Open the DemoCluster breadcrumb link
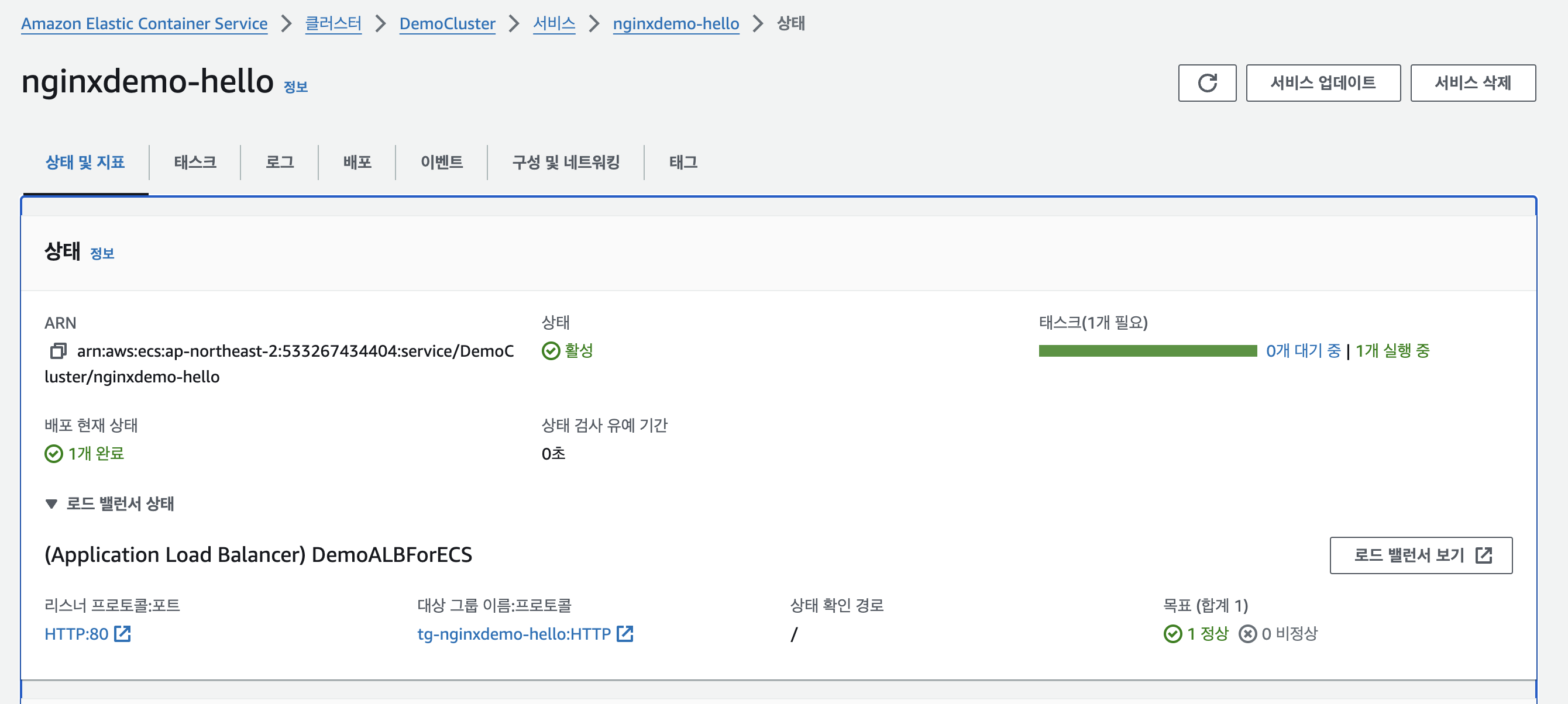This screenshot has width=1568, height=704. click(x=447, y=24)
